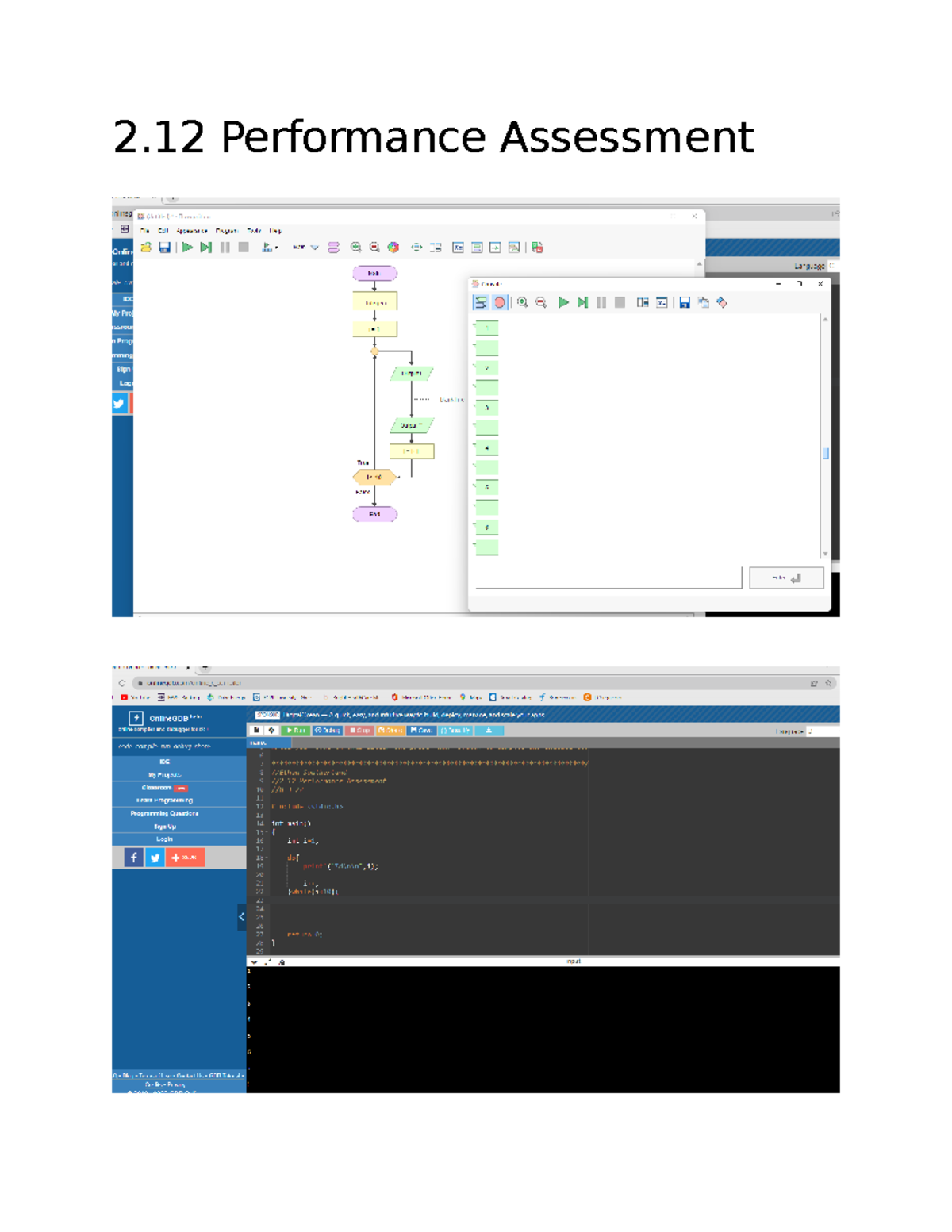Open the chart color theme wheel

click(393, 248)
